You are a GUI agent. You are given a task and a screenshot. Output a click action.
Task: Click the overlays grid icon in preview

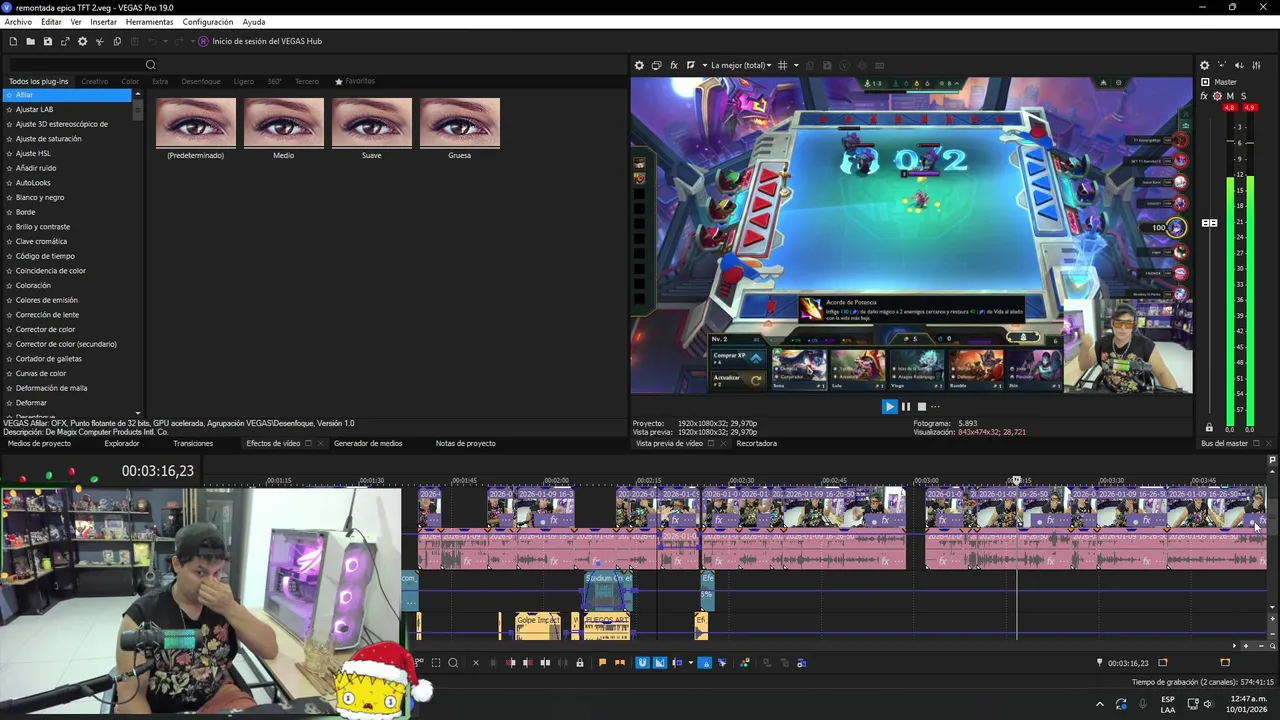[x=783, y=65]
